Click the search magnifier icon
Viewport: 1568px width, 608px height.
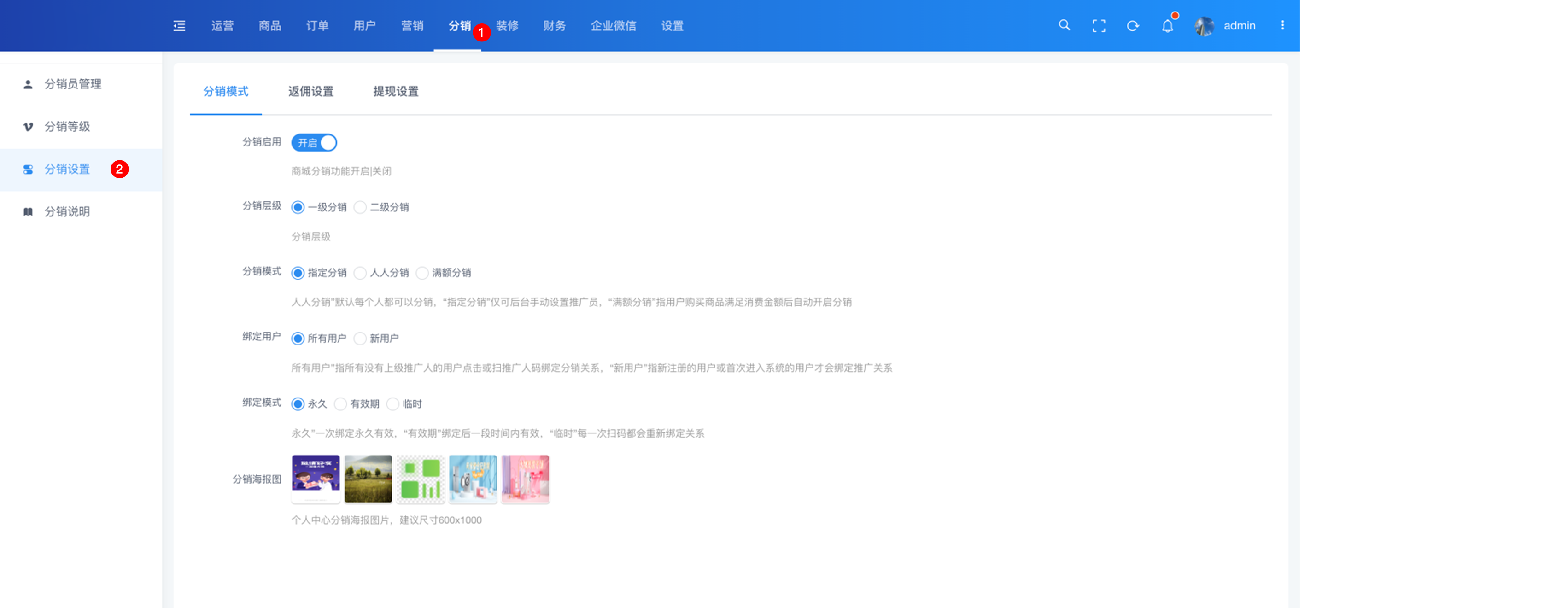[x=1064, y=25]
